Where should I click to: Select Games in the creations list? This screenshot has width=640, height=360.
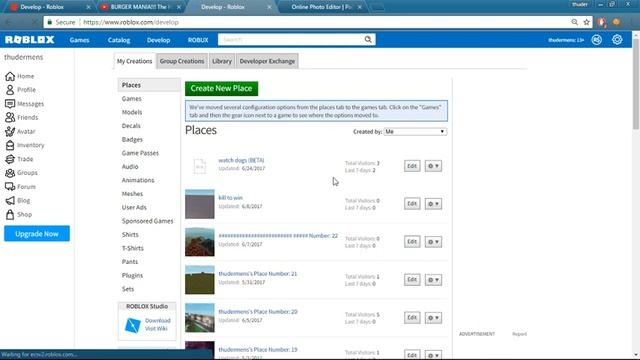click(131, 99)
